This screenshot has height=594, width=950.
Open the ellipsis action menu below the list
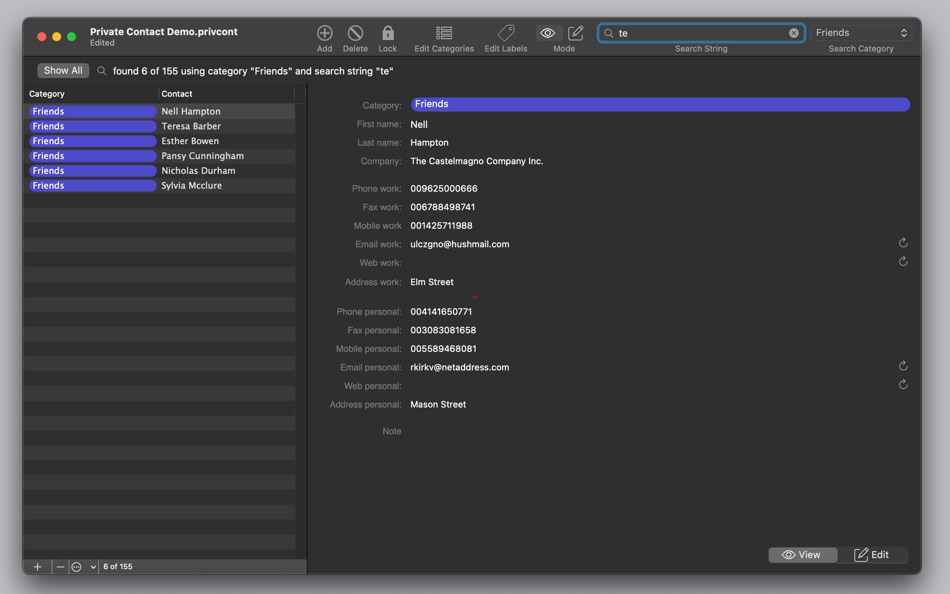pyautogui.click(x=76, y=567)
